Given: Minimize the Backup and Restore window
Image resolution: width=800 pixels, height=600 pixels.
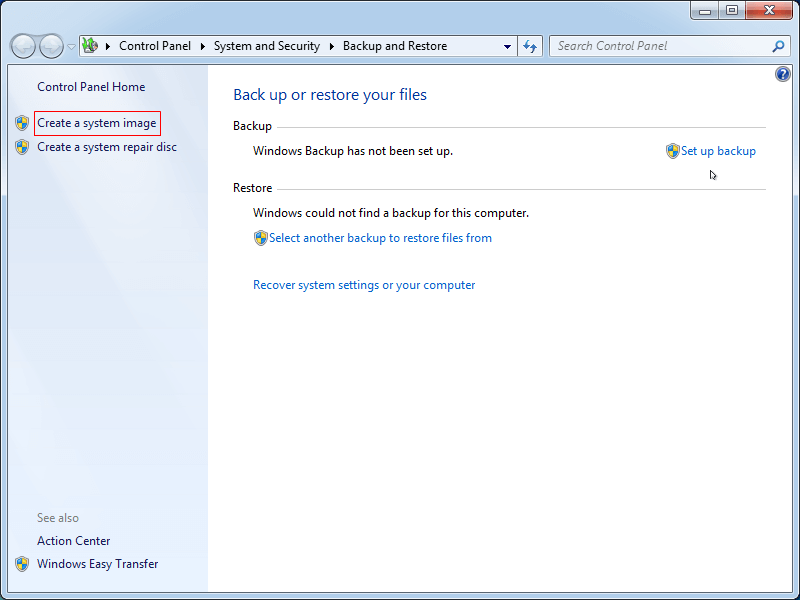Looking at the screenshot, I should [x=705, y=10].
